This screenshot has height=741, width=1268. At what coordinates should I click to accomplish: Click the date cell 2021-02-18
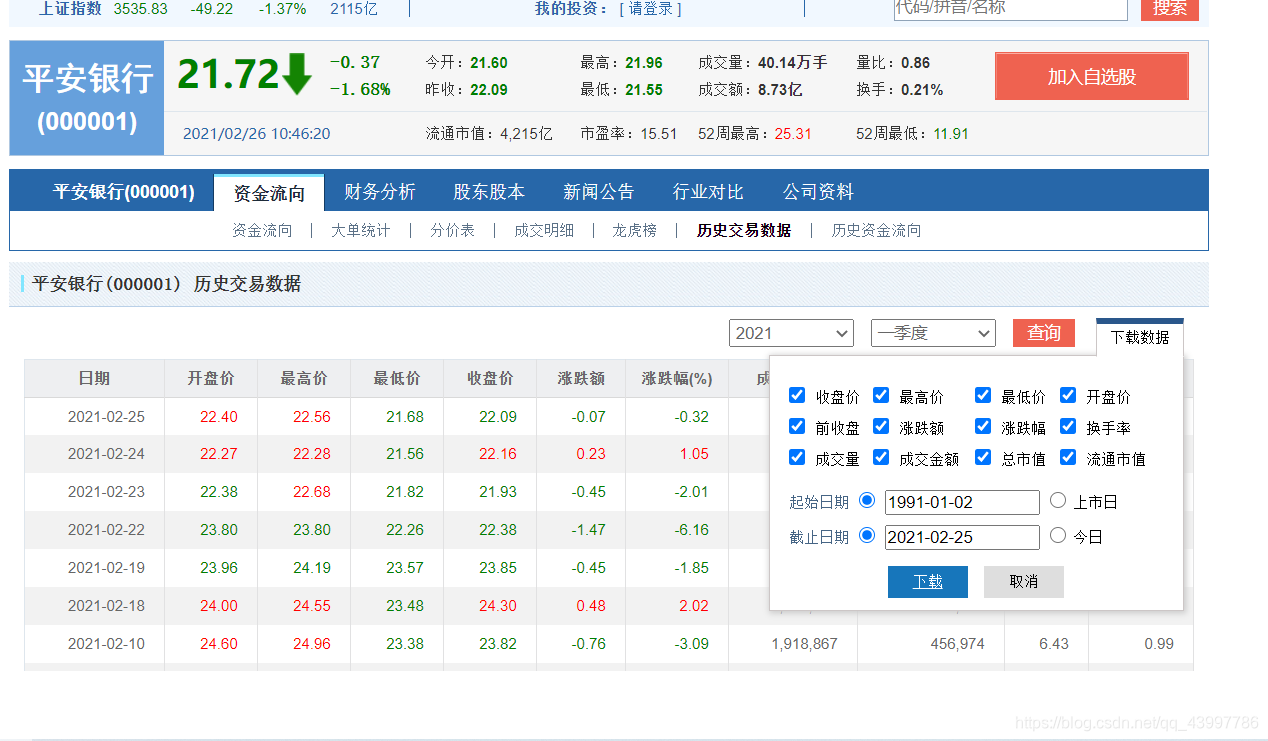click(106, 605)
